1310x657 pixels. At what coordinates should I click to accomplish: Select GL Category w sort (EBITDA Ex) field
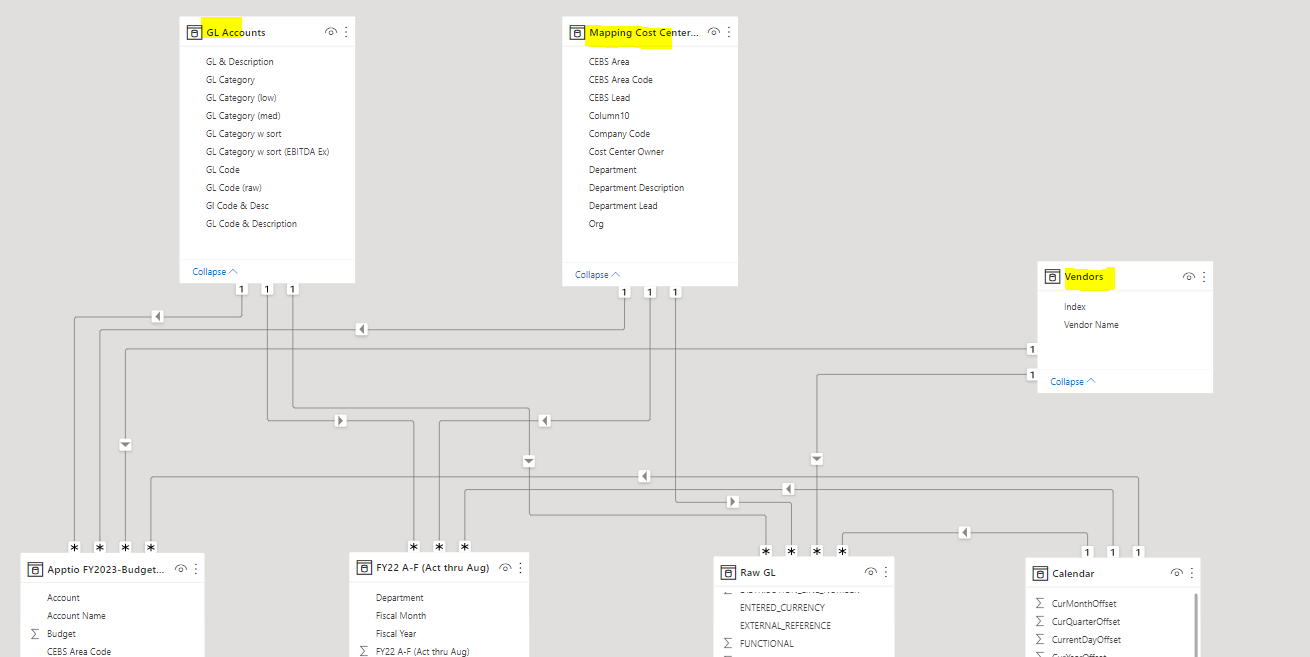pos(268,152)
